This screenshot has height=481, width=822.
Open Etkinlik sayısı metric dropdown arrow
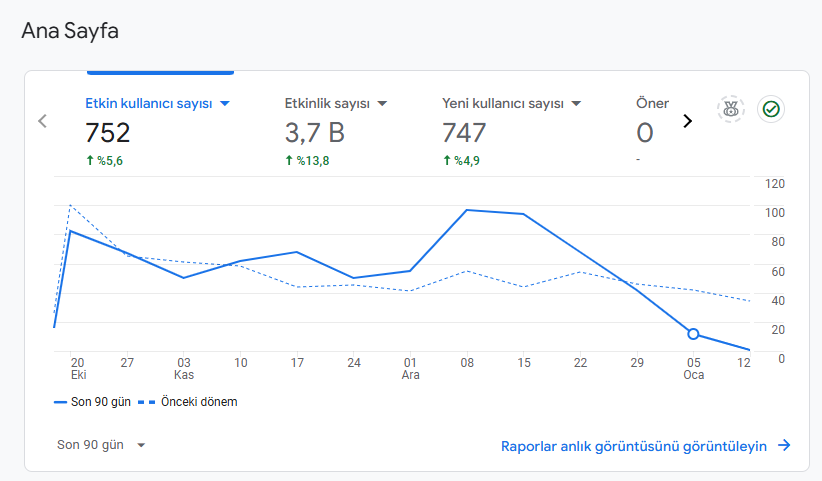(382, 104)
